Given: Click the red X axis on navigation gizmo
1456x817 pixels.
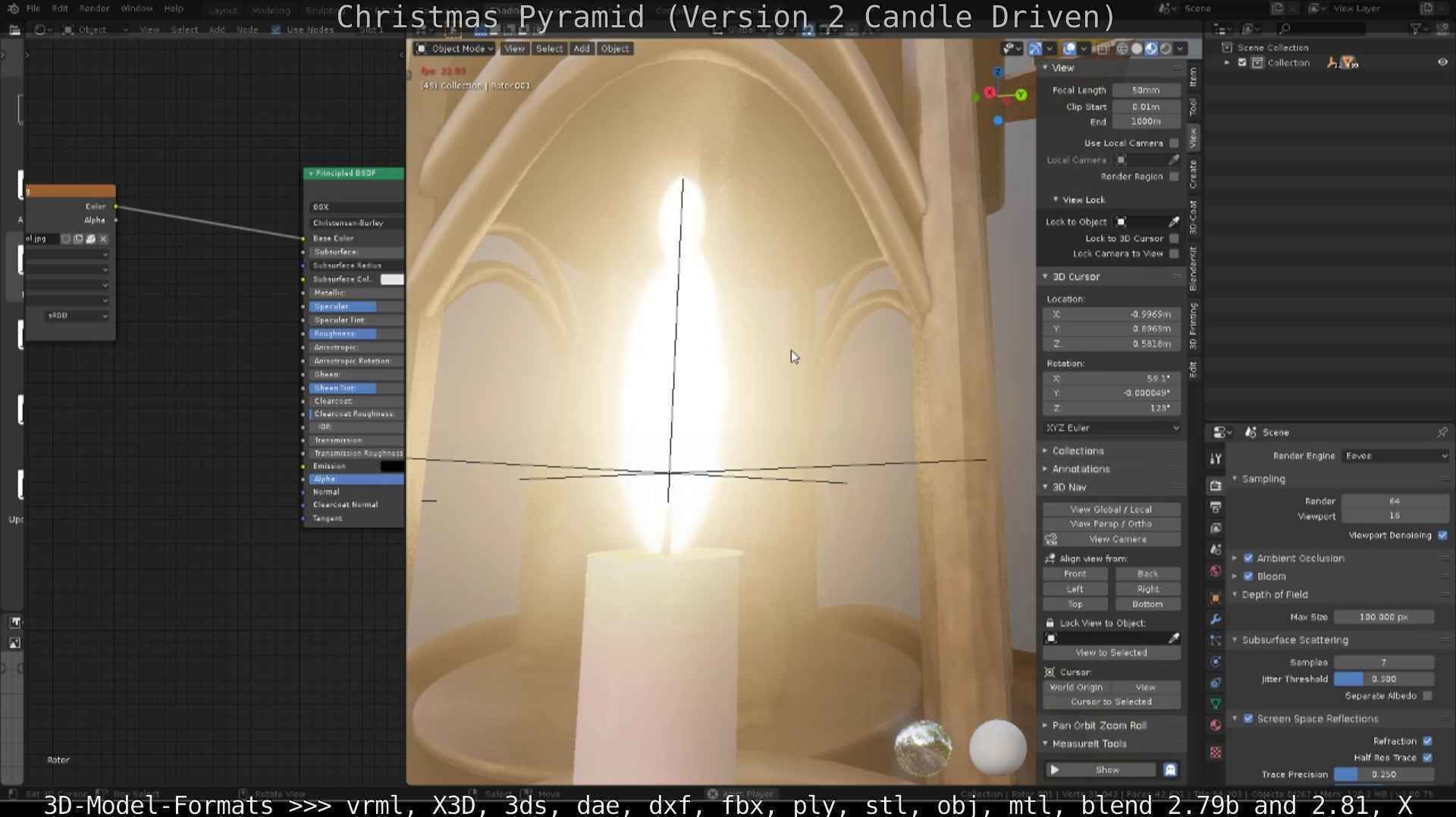Looking at the screenshot, I should coord(990,92).
